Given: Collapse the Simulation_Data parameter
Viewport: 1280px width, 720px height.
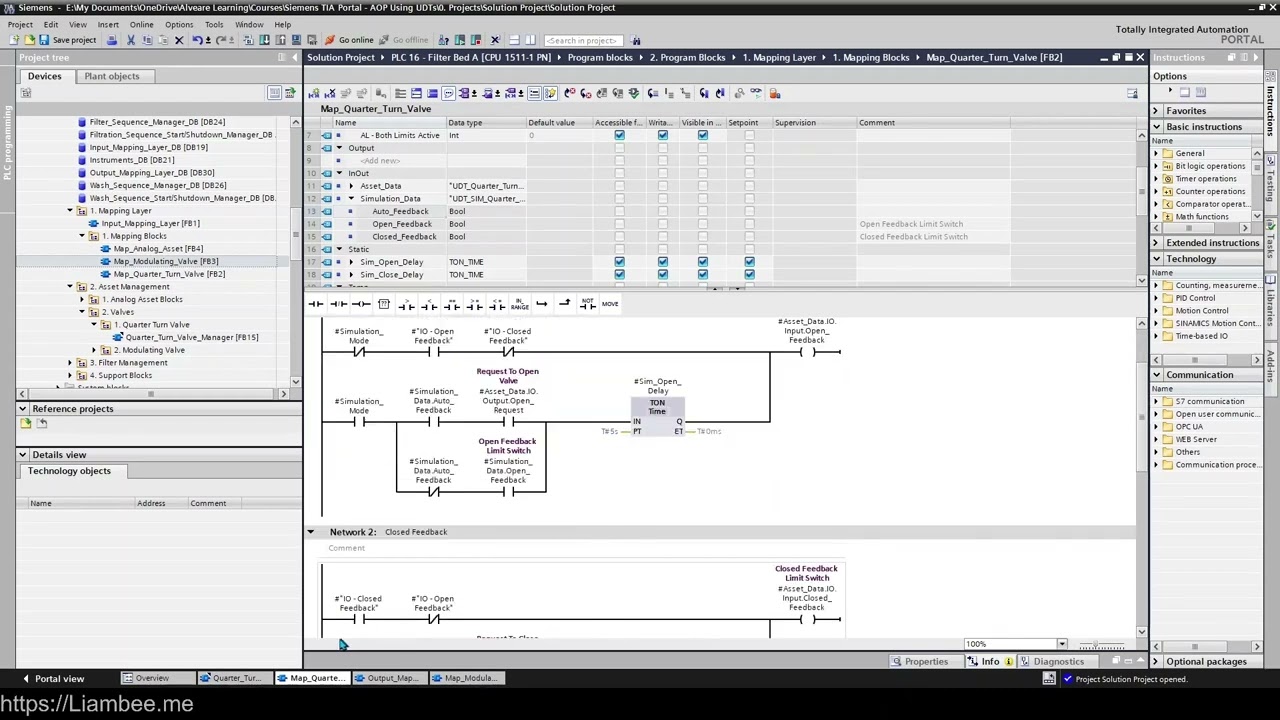Looking at the screenshot, I should [x=350, y=199].
